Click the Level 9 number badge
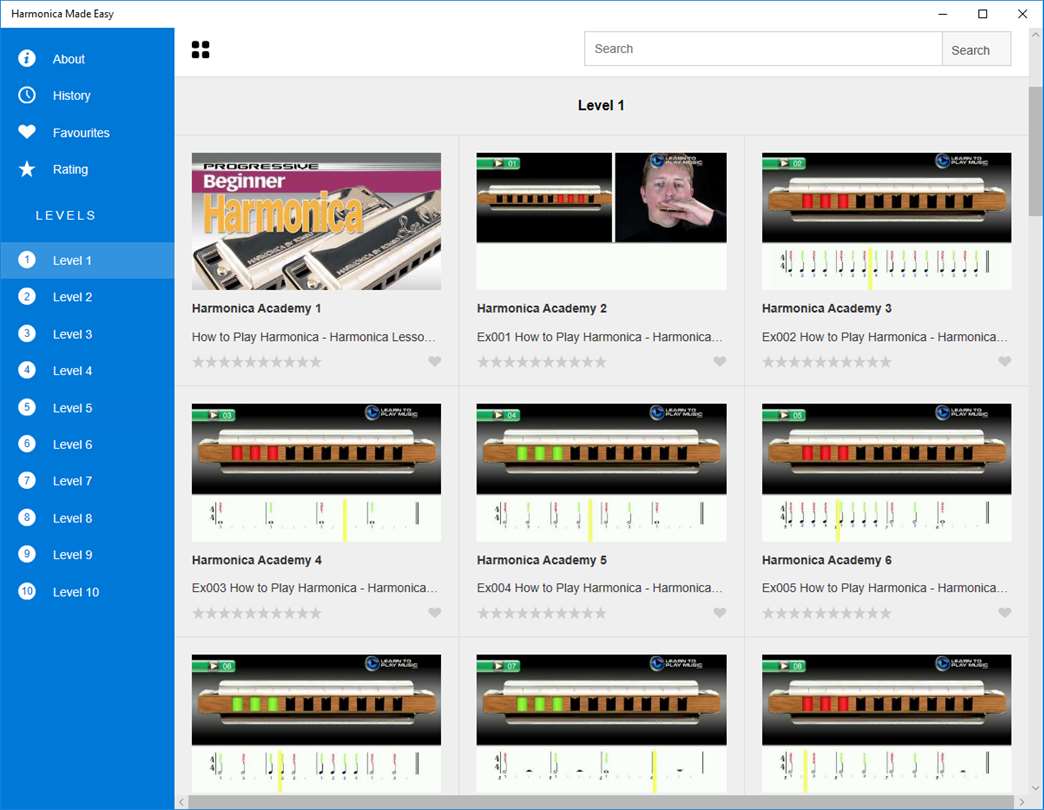The height and width of the screenshot is (810, 1044). point(27,554)
